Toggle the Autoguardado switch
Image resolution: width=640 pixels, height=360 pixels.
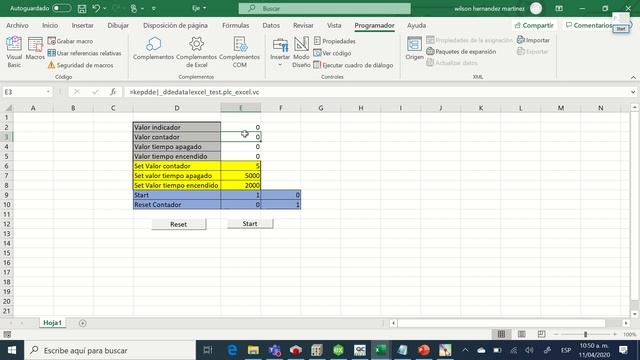pos(61,8)
